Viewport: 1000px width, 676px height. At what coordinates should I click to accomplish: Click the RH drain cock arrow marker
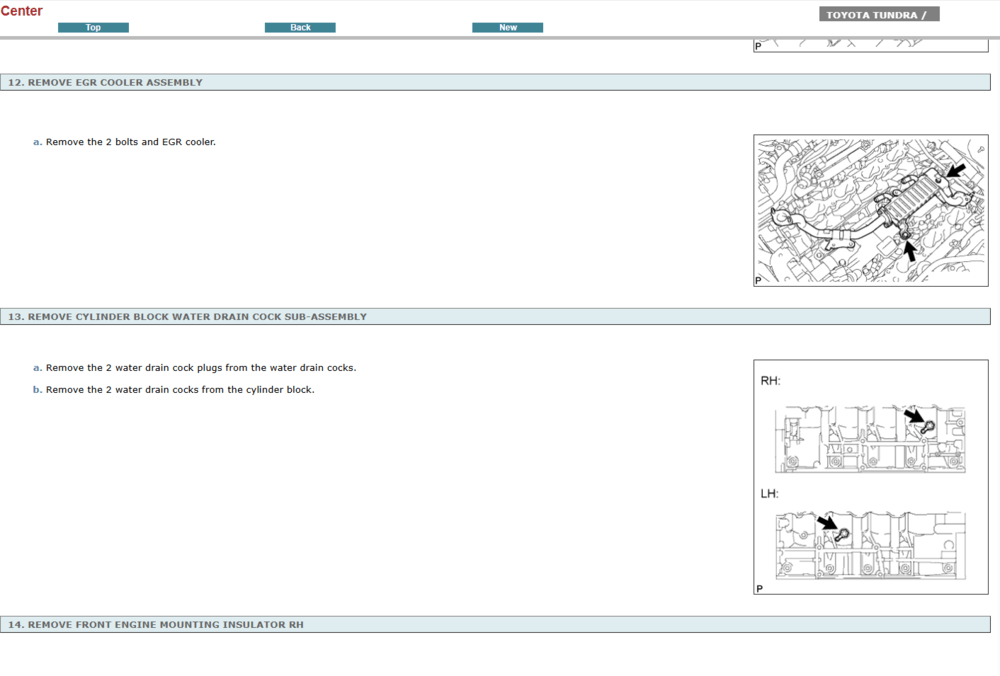(914, 416)
